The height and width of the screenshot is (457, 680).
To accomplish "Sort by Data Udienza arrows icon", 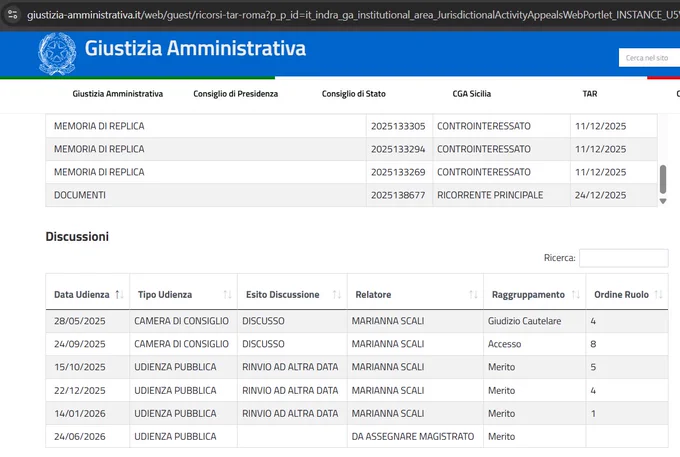I will coord(119,295).
